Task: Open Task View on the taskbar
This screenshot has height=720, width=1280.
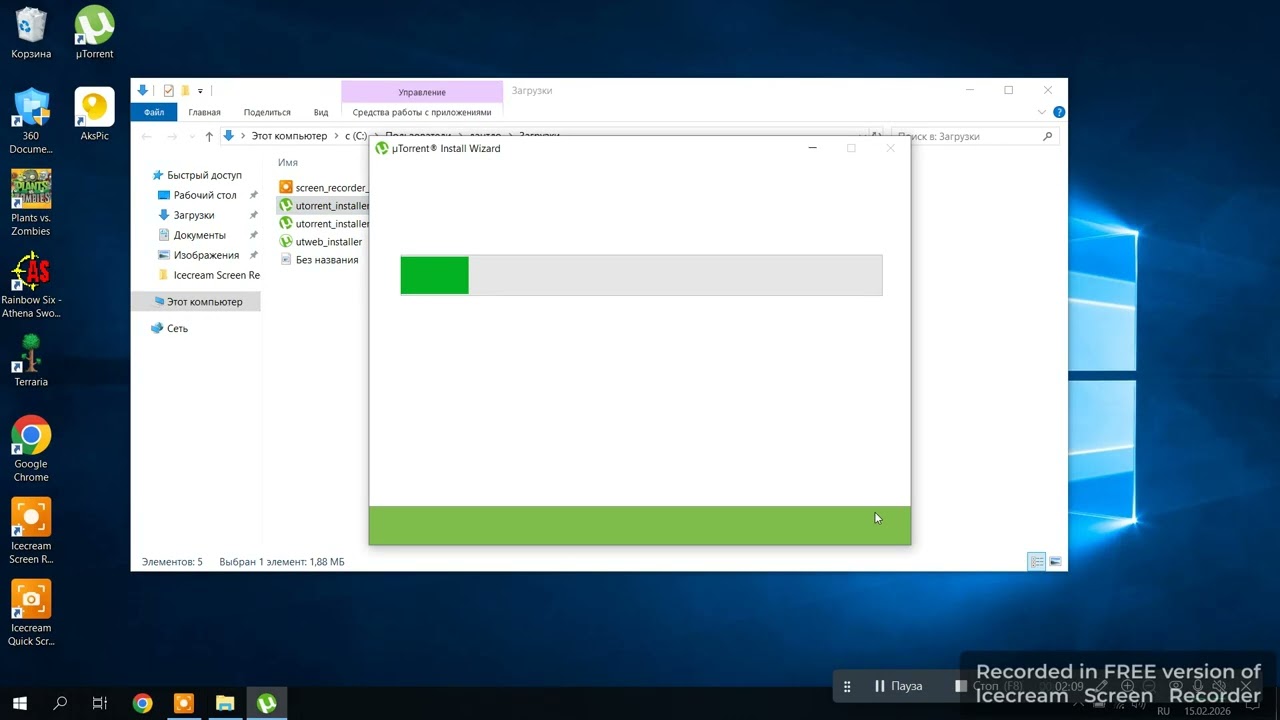Action: 100,703
